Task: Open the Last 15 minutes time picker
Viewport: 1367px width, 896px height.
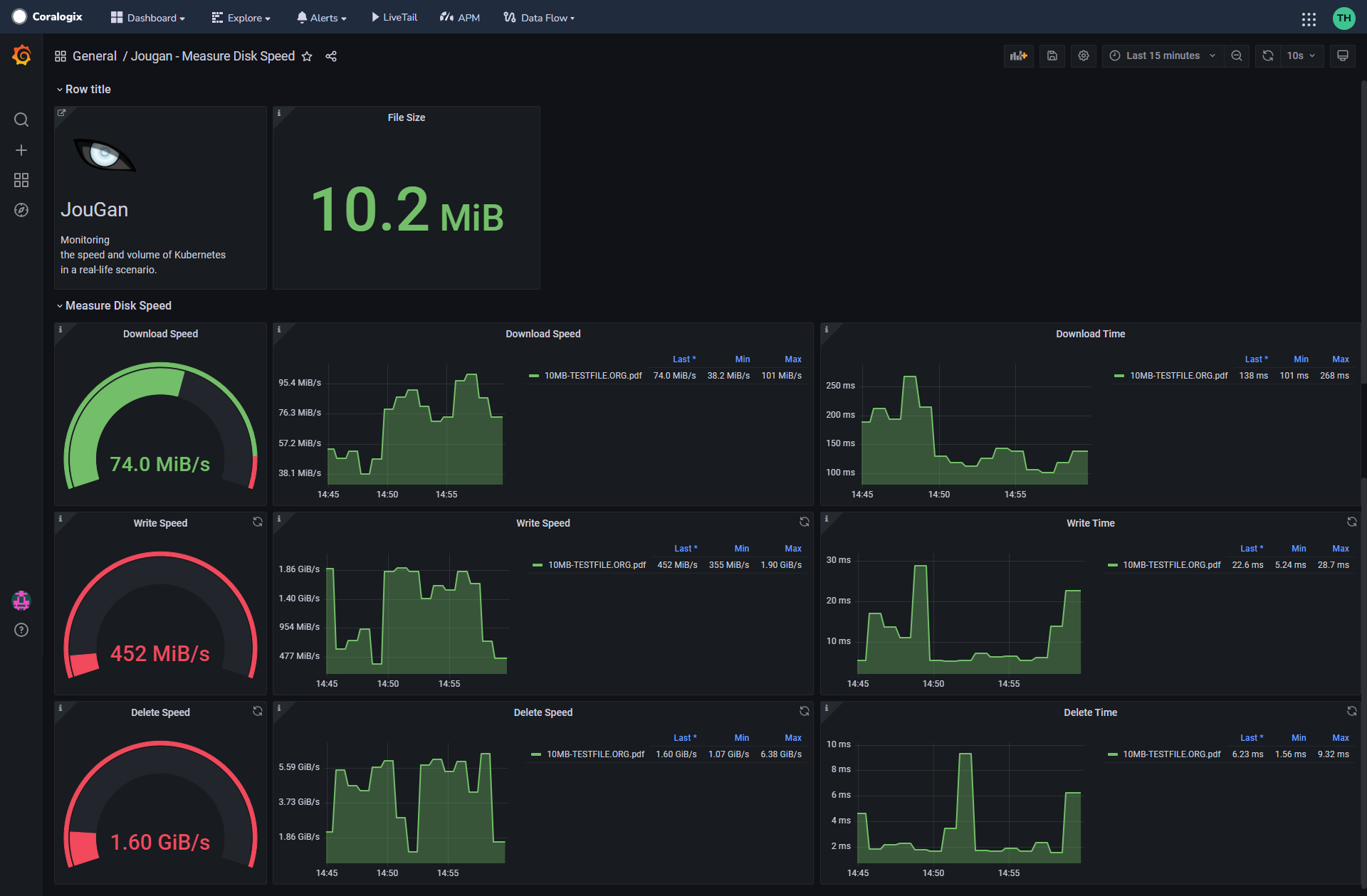Action: pyautogui.click(x=1162, y=56)
